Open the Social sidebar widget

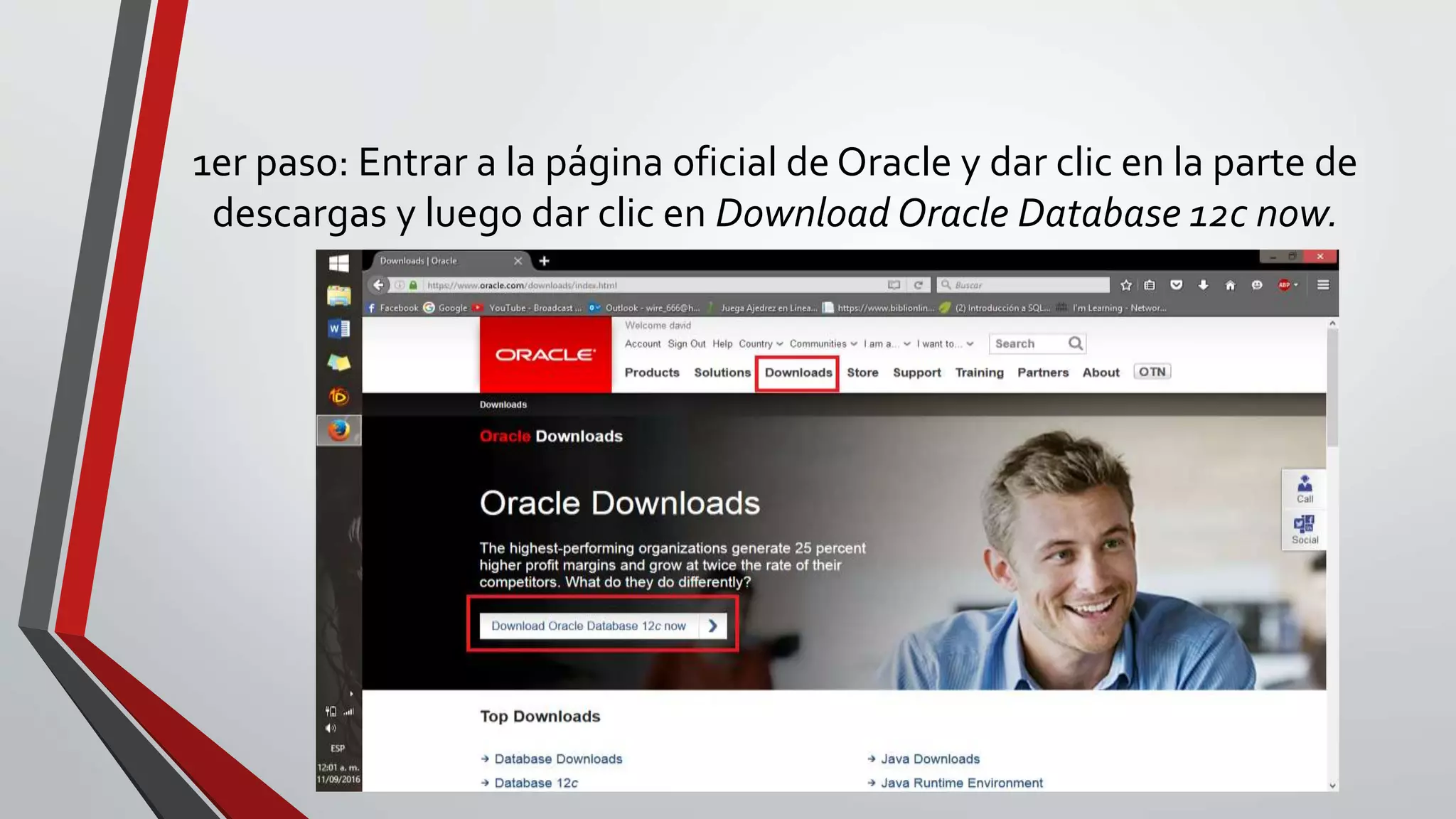pyautogui.click(x=1305, y=530)
